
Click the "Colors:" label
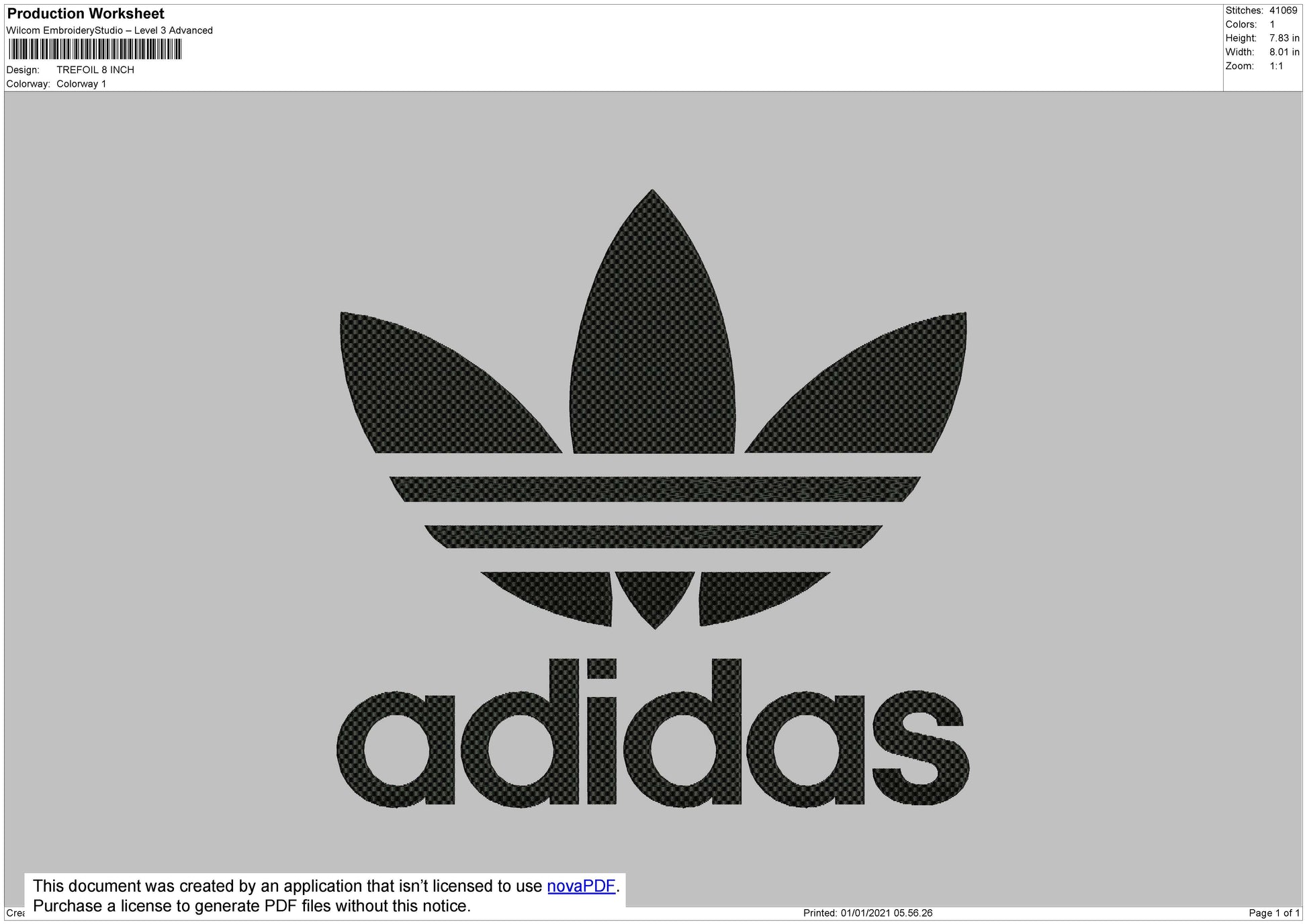(1241, 25)
